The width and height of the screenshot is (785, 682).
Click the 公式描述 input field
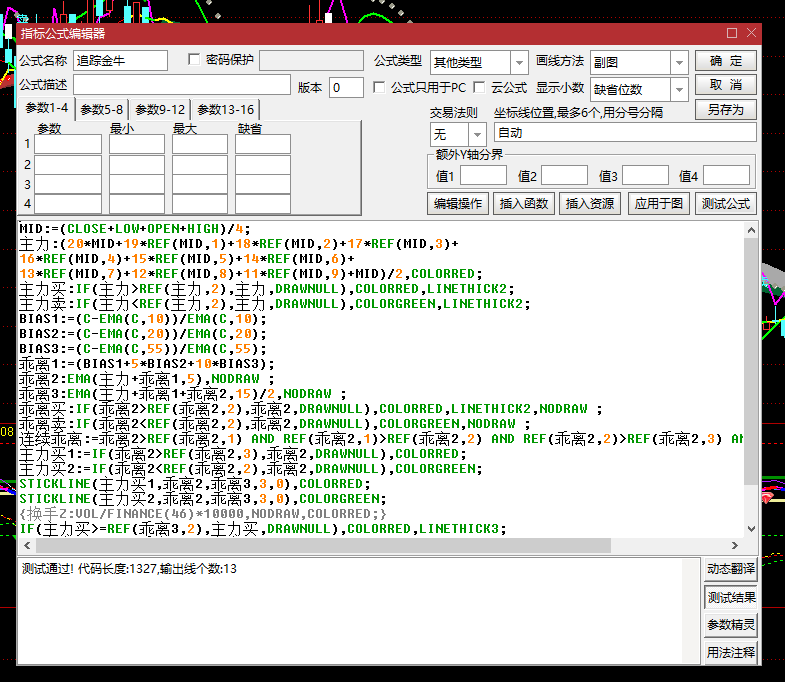[x=182, y=85]
